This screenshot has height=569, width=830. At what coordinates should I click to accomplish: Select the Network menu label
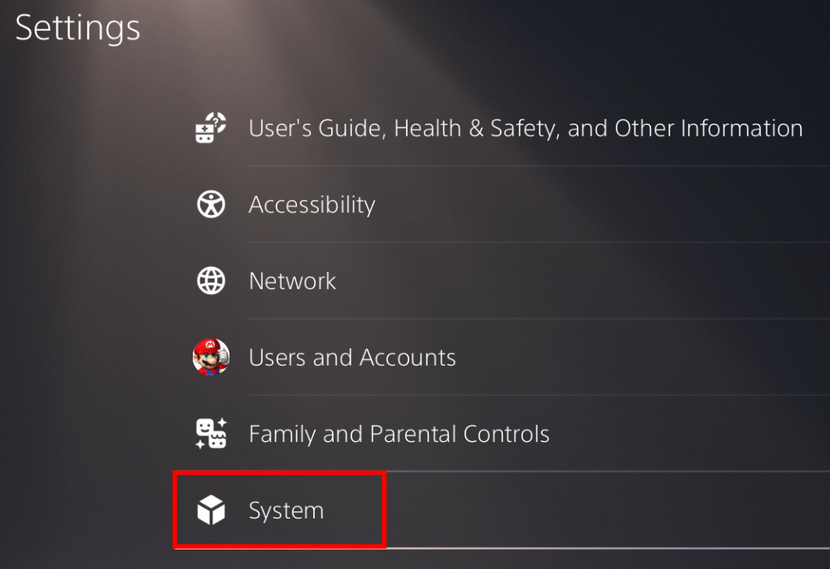292,281
